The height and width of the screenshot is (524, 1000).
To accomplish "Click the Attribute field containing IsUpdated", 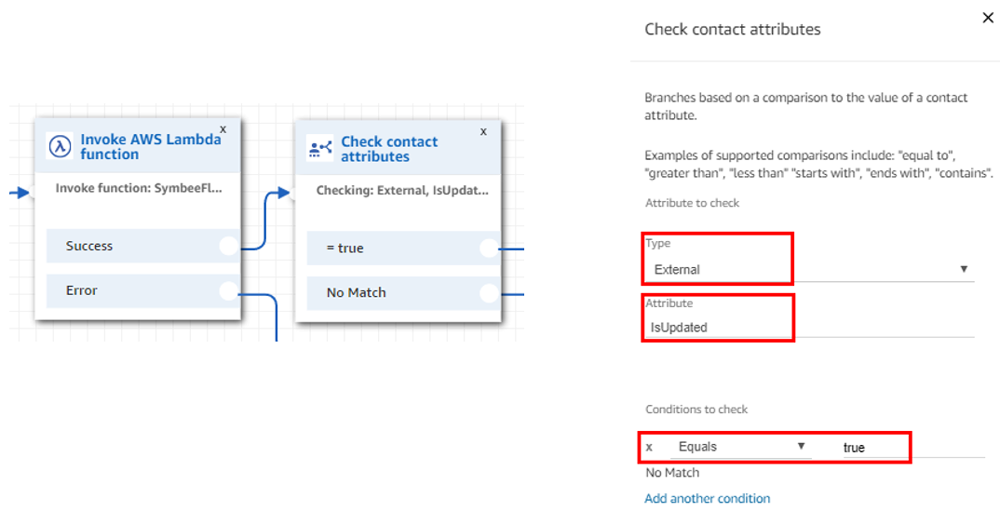I will [x=809, y=327].
